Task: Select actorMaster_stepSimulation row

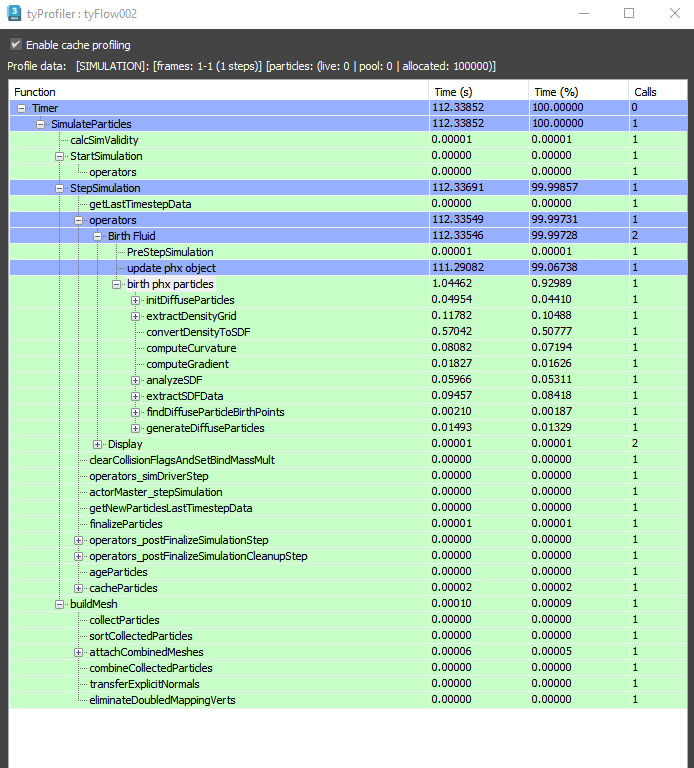Action: (x=348, y=492)
